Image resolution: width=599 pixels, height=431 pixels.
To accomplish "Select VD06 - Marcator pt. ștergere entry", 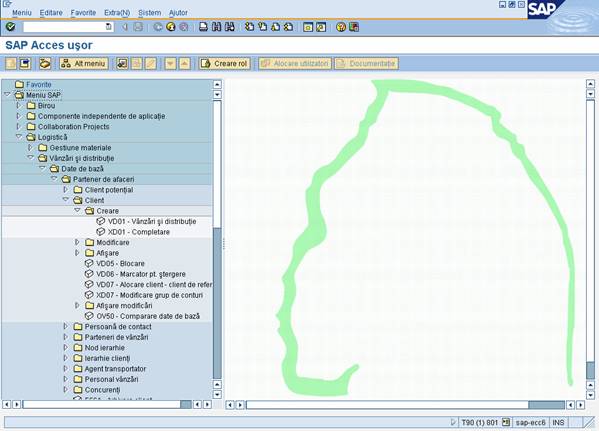I will [x=141, y=274].
